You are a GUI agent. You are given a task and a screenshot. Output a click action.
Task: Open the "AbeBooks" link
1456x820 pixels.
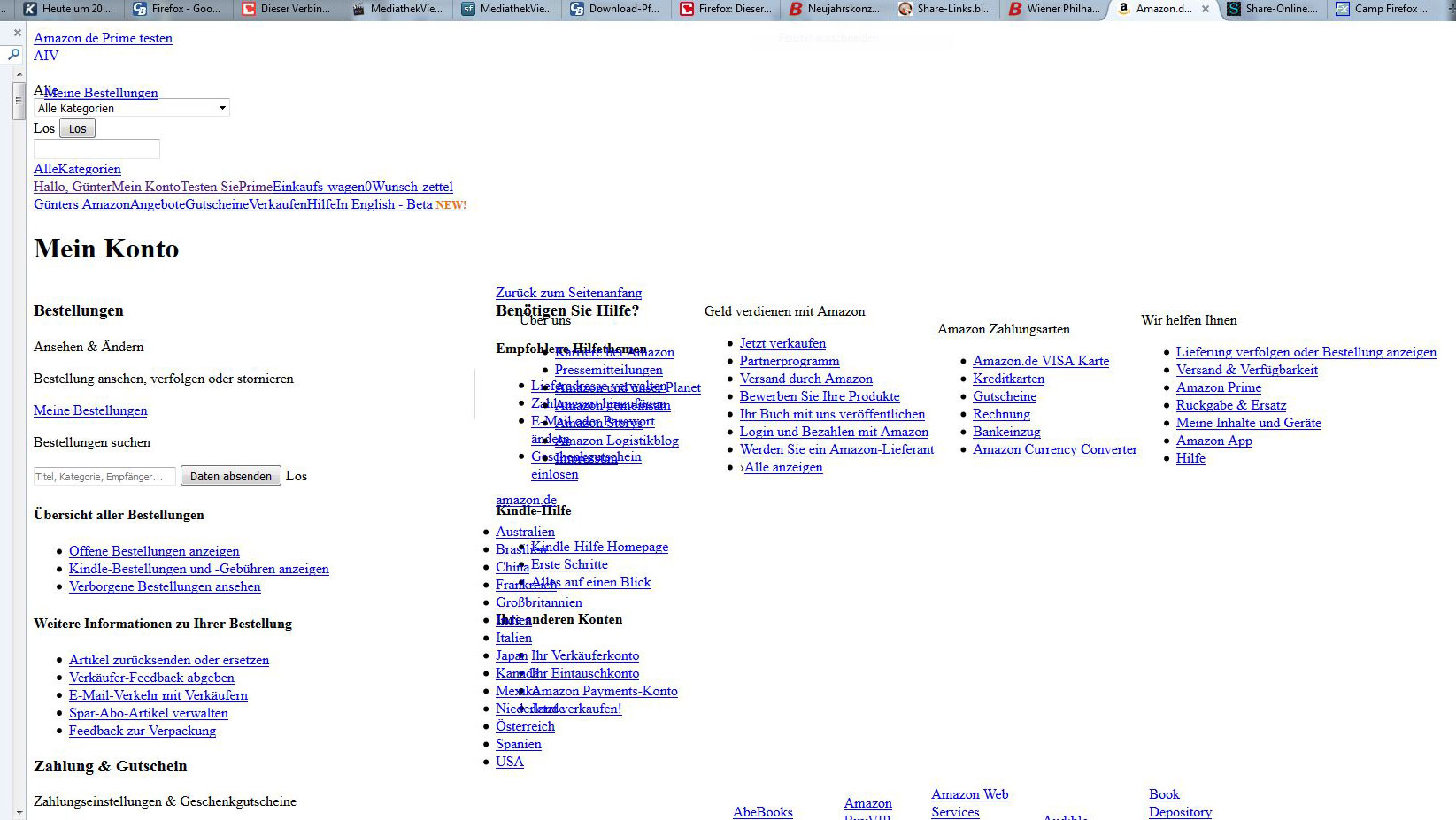(763, 812)
